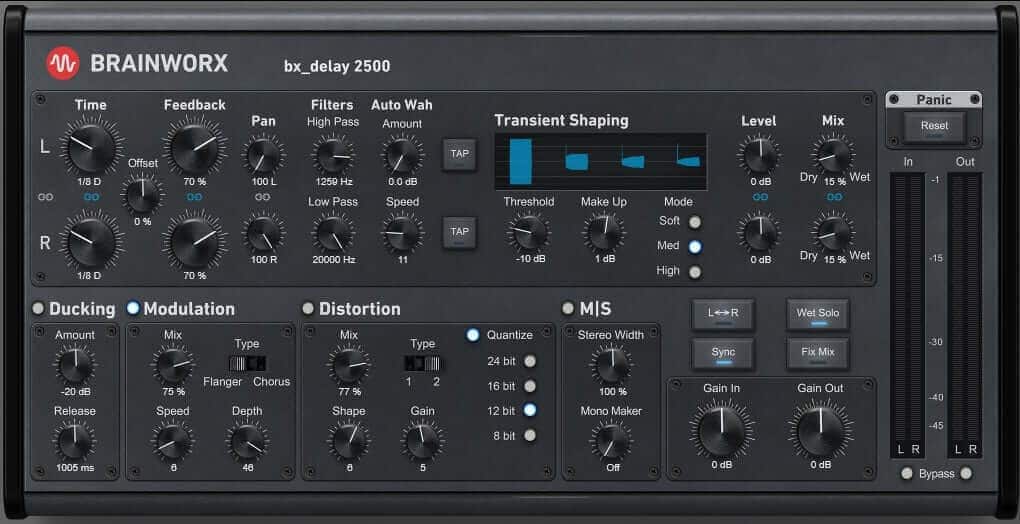
Task: Click the Modulation Depth knob
Action: click(247, 442)
